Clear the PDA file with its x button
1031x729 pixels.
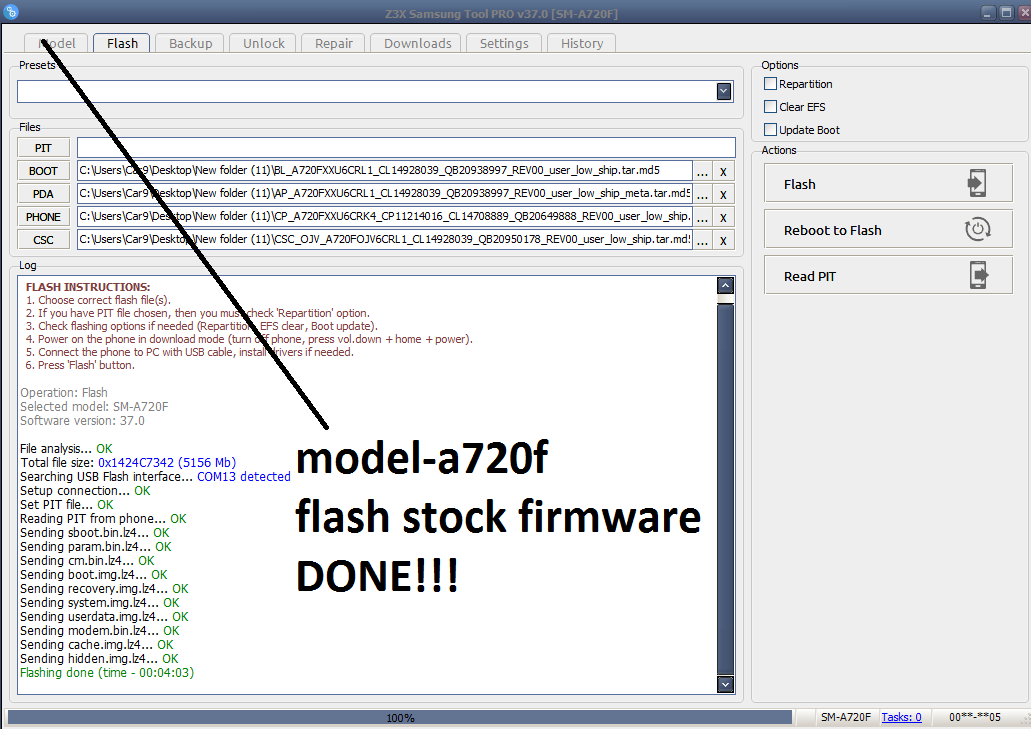pos(723,195)
